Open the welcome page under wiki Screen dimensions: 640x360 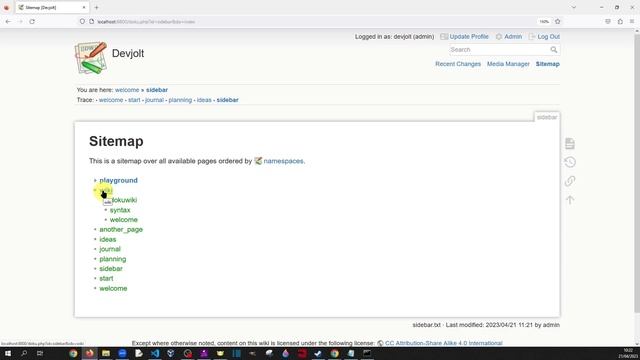[x=124, y=220]
